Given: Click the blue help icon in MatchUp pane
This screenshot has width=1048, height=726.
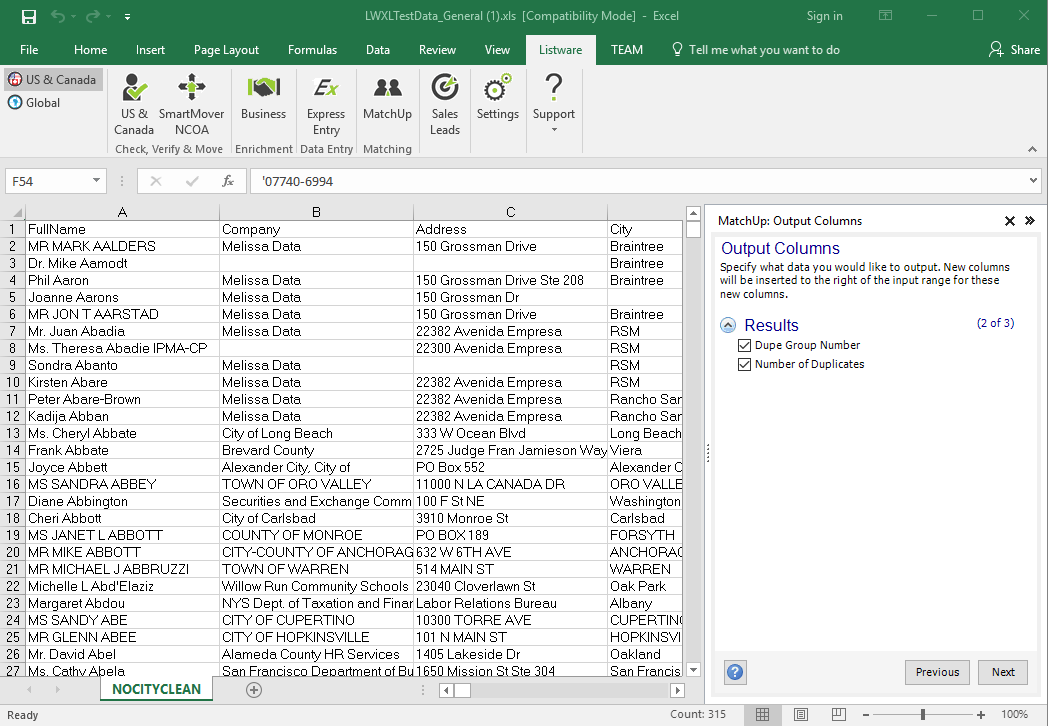Looking at the screenshot, I should 735,672.
